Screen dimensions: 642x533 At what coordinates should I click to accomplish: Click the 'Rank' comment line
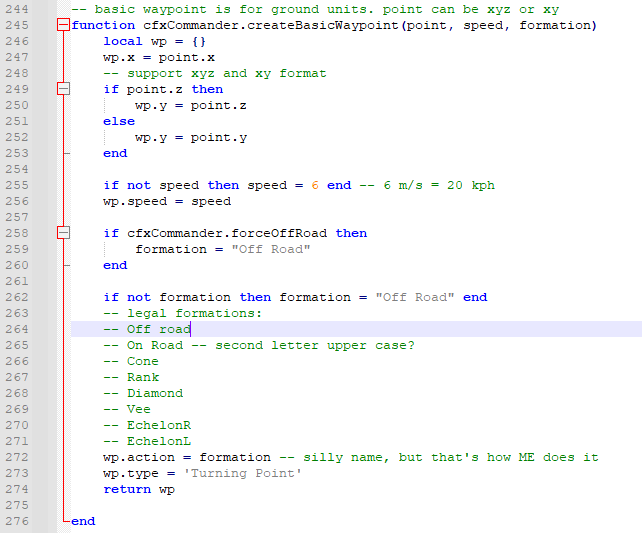click(x=131, y=377)
